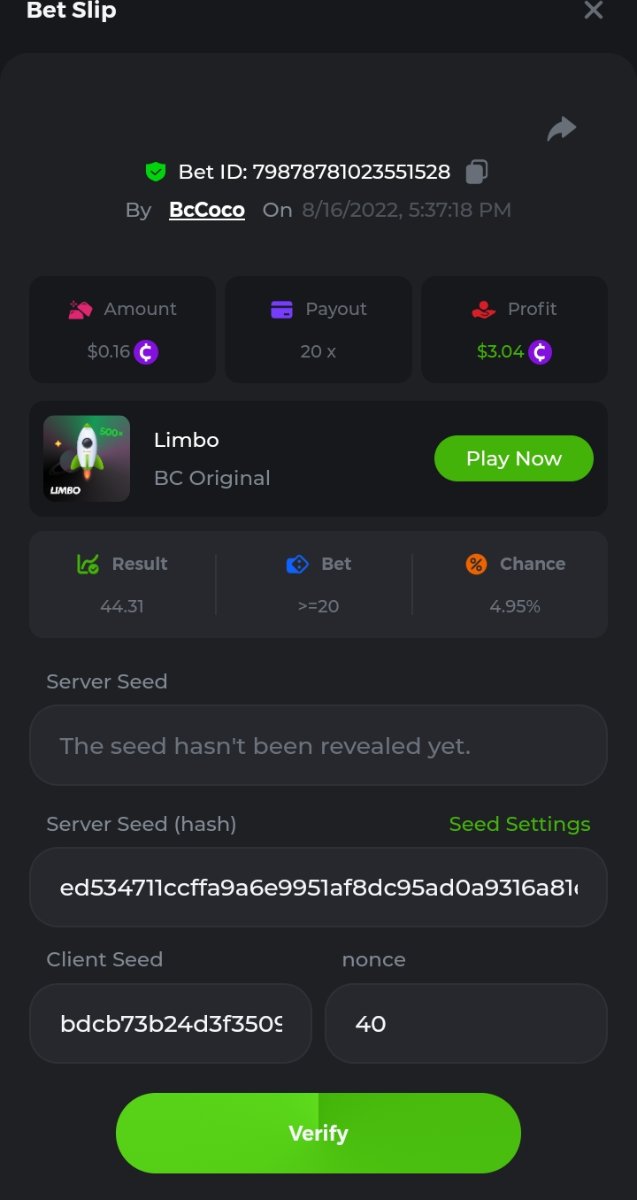The height and width of the screenshot is (1200, 637).
Task: Click the nonce input field
Action: coord(466,1024)
